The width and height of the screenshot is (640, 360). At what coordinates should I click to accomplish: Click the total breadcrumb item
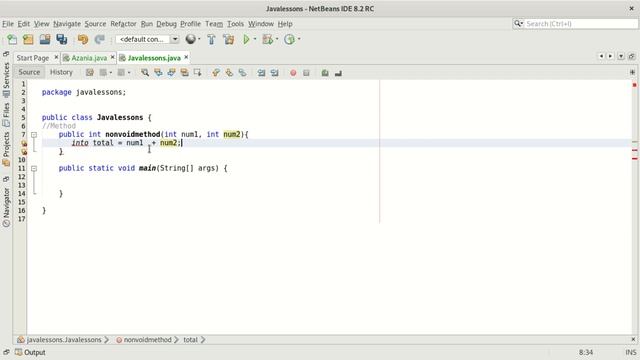click(x=190, y=340)
